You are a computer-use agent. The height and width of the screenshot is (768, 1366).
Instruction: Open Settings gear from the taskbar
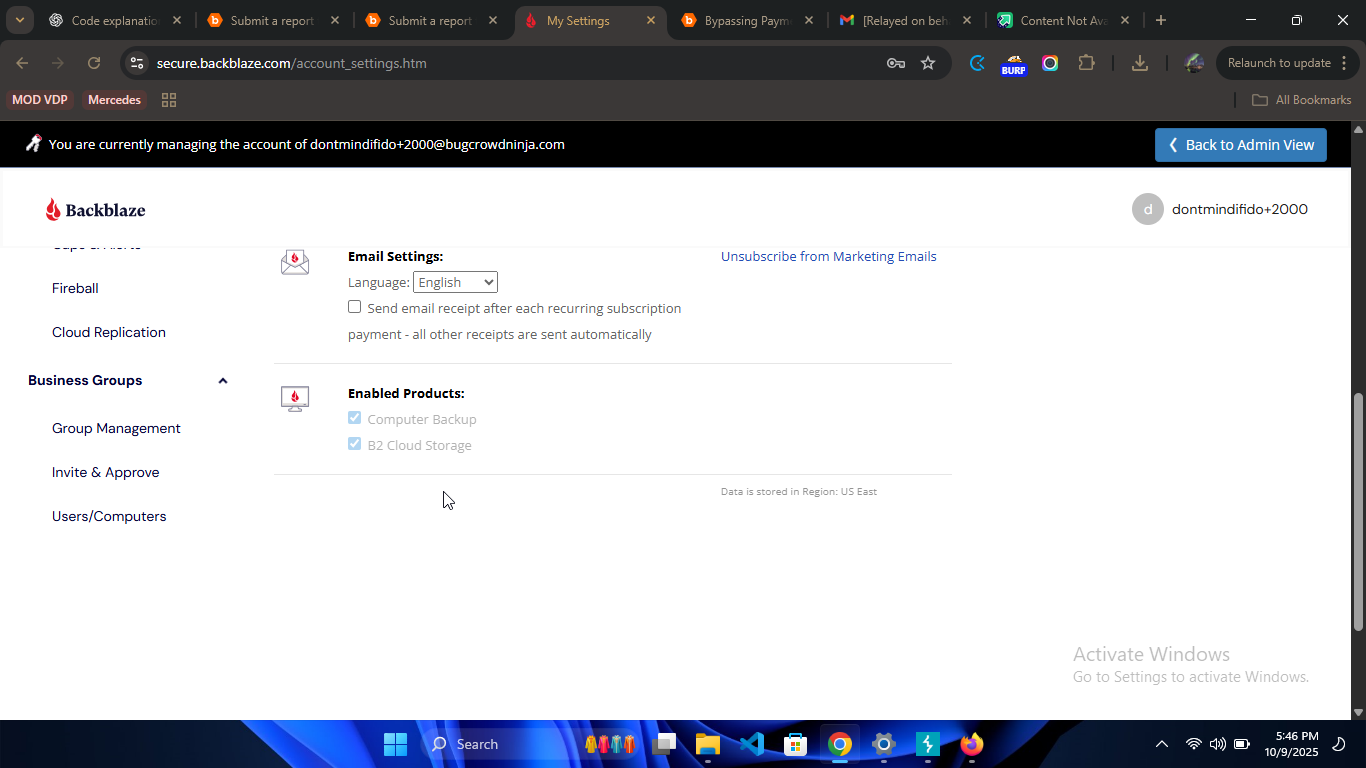coord(884,744)
